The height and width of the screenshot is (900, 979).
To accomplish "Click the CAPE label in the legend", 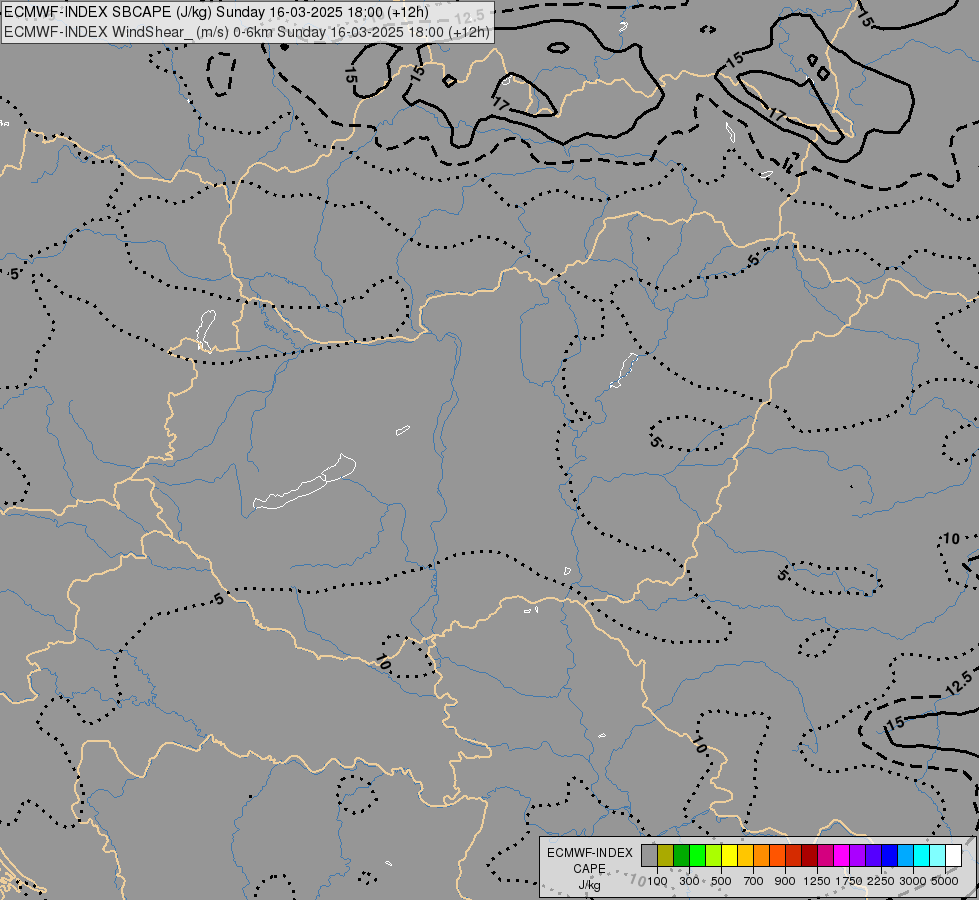I will pos(589,869).
